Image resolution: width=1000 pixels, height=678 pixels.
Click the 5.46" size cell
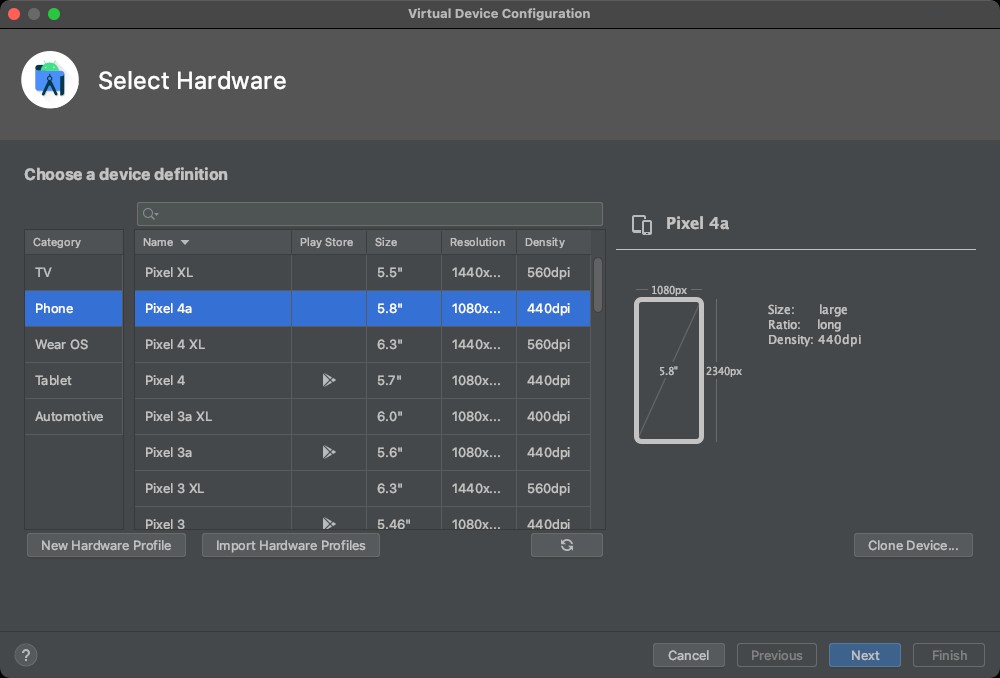coord(404,520)
